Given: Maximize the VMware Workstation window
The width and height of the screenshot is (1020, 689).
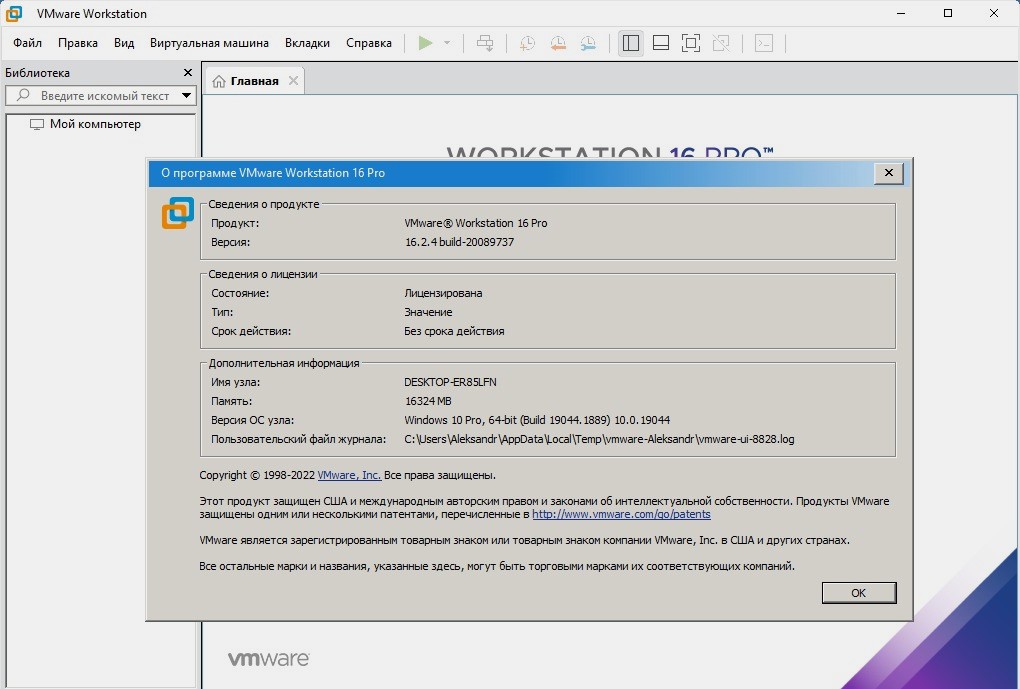Looking at the screenshot, I should point(948,13).
